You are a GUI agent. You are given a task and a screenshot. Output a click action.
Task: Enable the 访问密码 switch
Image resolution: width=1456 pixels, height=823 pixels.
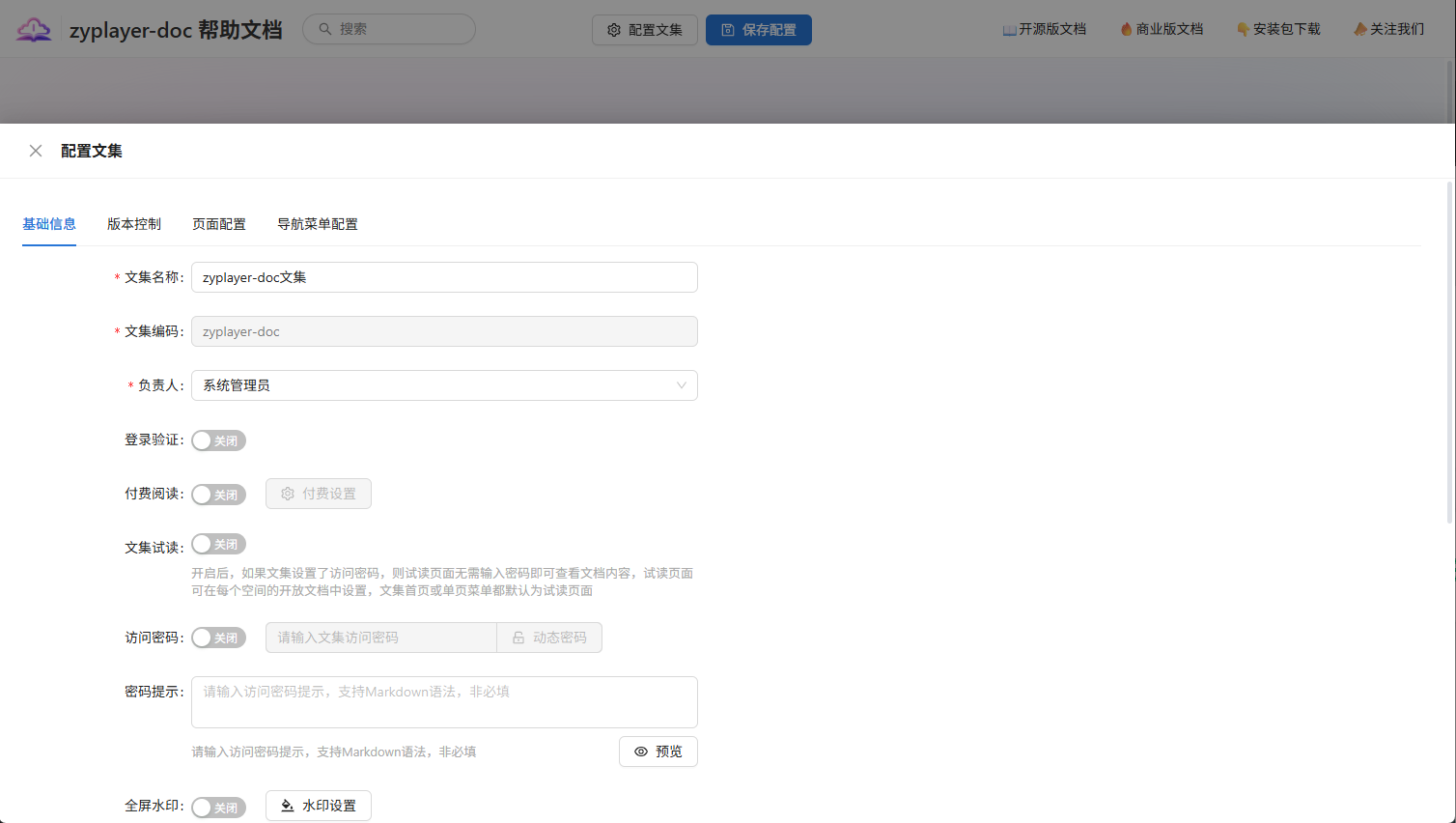coord(219,638)
